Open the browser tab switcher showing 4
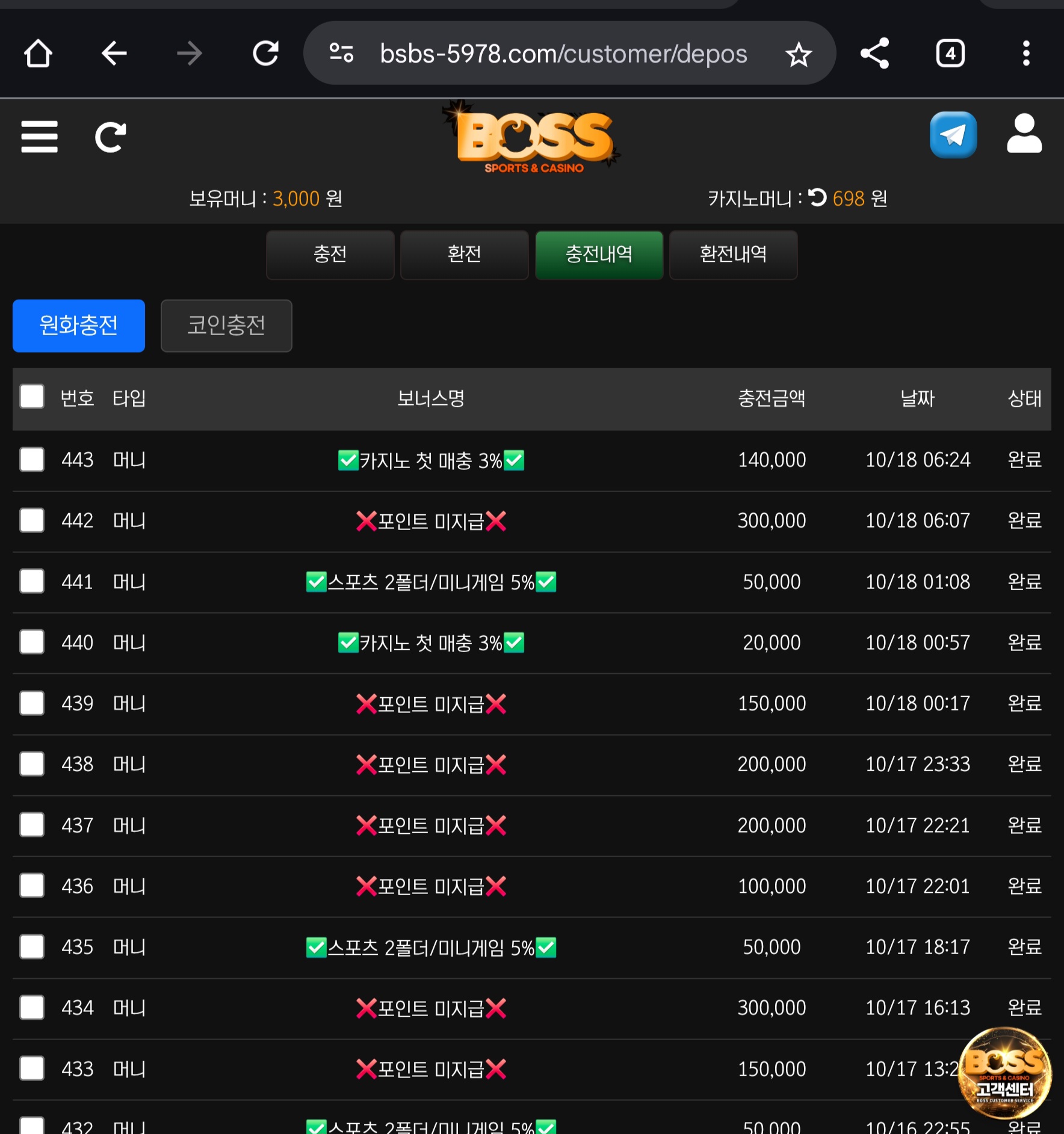The image size is (1064, 1134). [x=950, y=54]
